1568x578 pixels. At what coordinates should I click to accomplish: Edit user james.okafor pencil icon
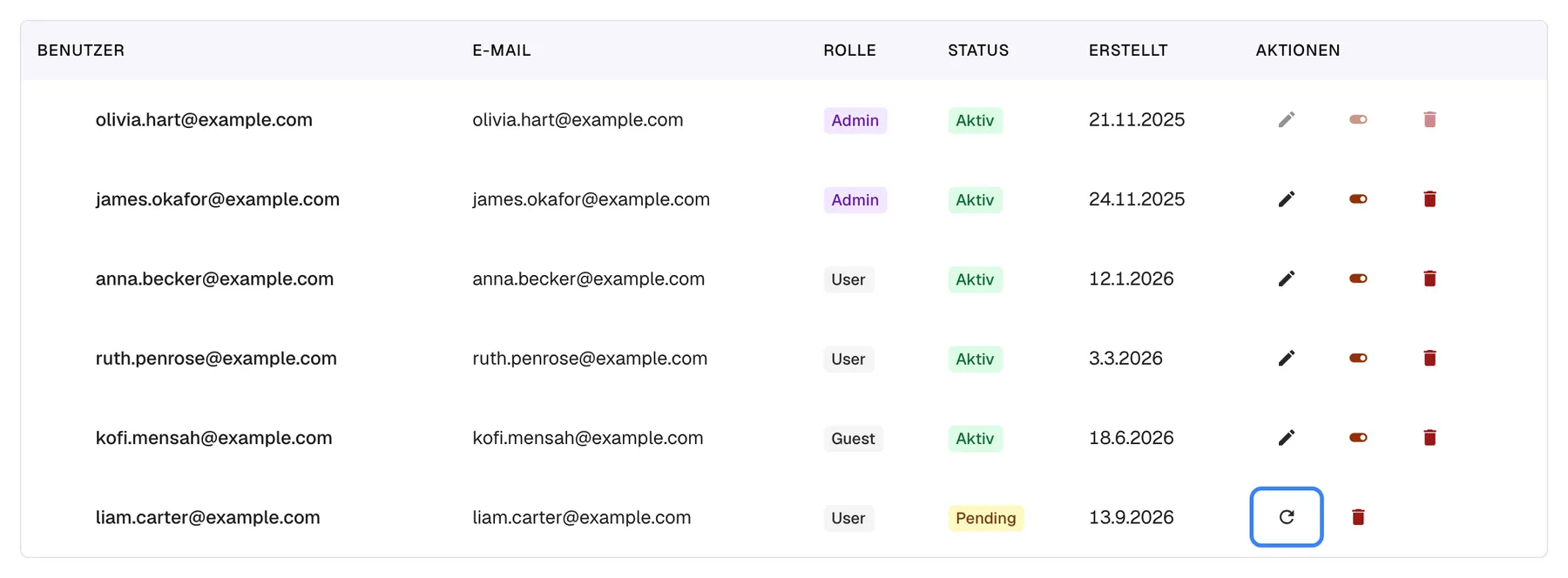1287,199
